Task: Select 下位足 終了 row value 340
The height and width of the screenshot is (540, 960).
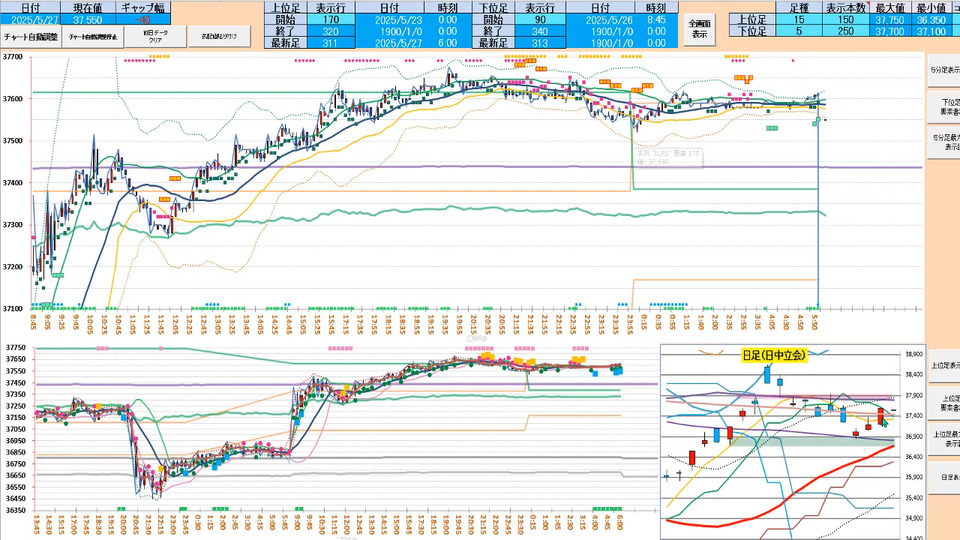Action: (539, 31)
